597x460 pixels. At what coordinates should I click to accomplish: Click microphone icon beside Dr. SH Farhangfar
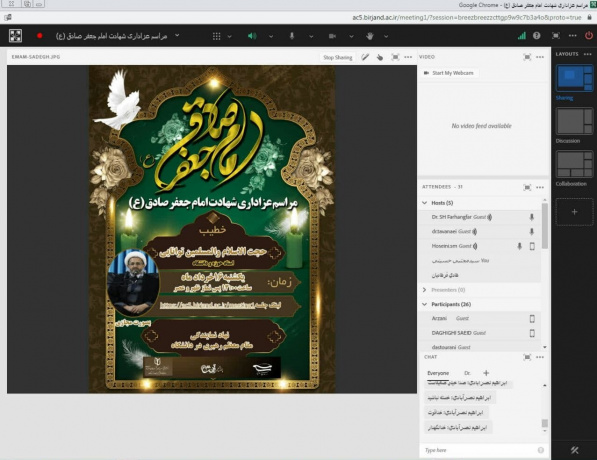[x=532, y=217]
